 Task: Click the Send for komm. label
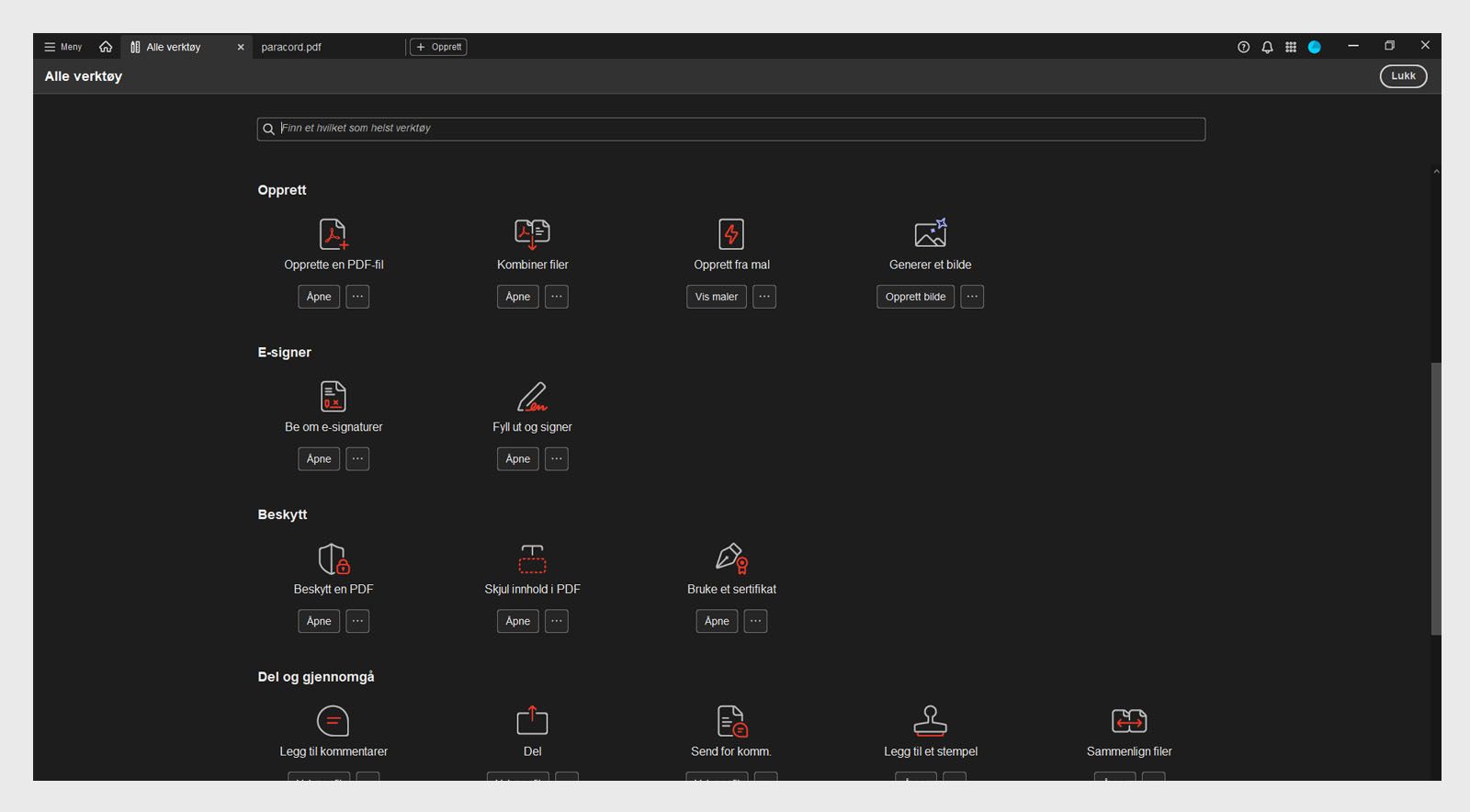pos(731,751)
